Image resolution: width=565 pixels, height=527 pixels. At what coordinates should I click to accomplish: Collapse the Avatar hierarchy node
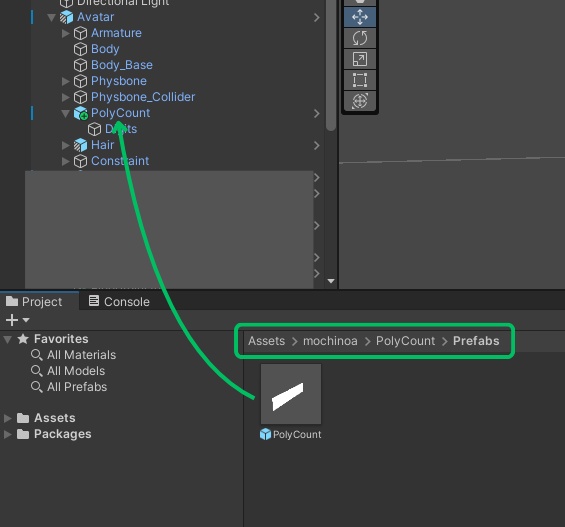[x=52, y=17]
